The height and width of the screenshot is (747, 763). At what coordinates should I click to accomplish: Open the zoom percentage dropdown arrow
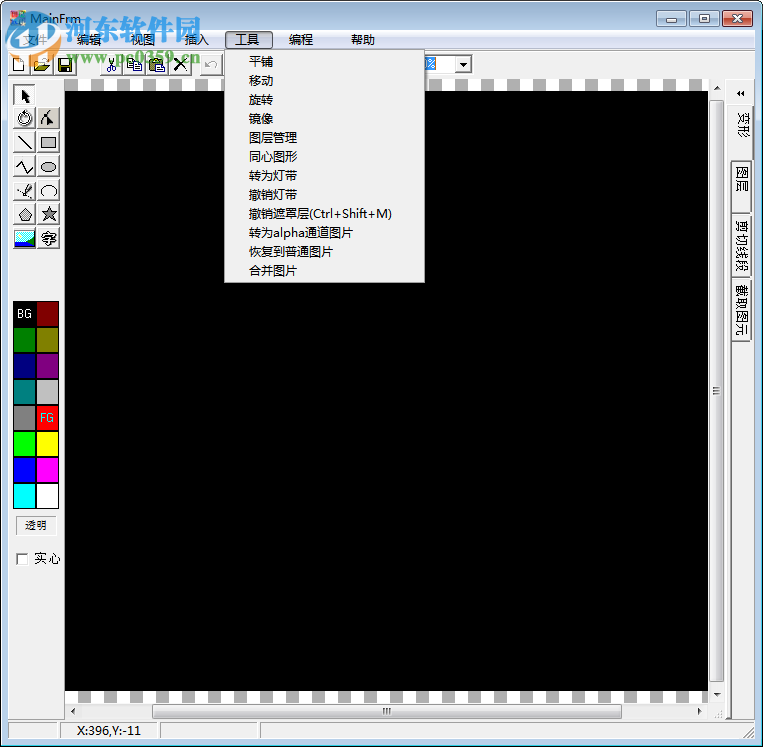[x=464, y=64]
